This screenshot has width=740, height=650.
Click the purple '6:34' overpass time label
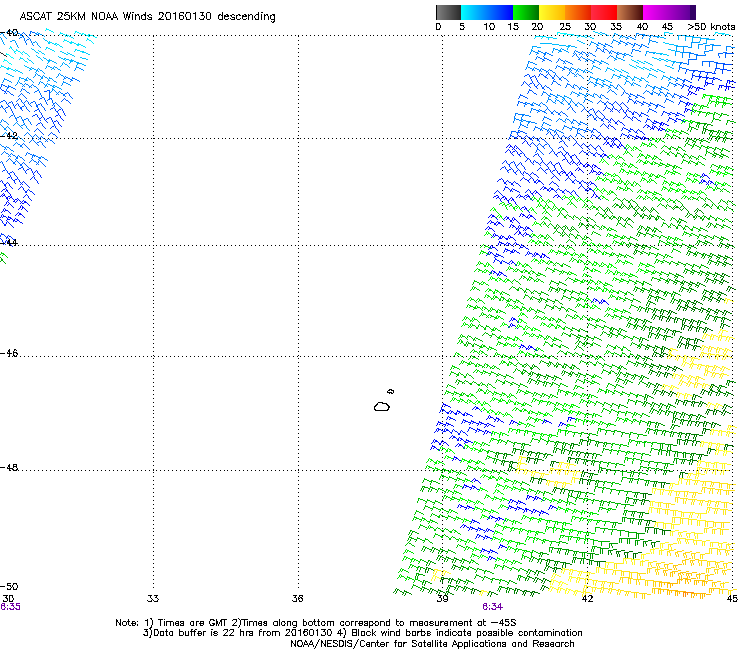pos(492,607)
